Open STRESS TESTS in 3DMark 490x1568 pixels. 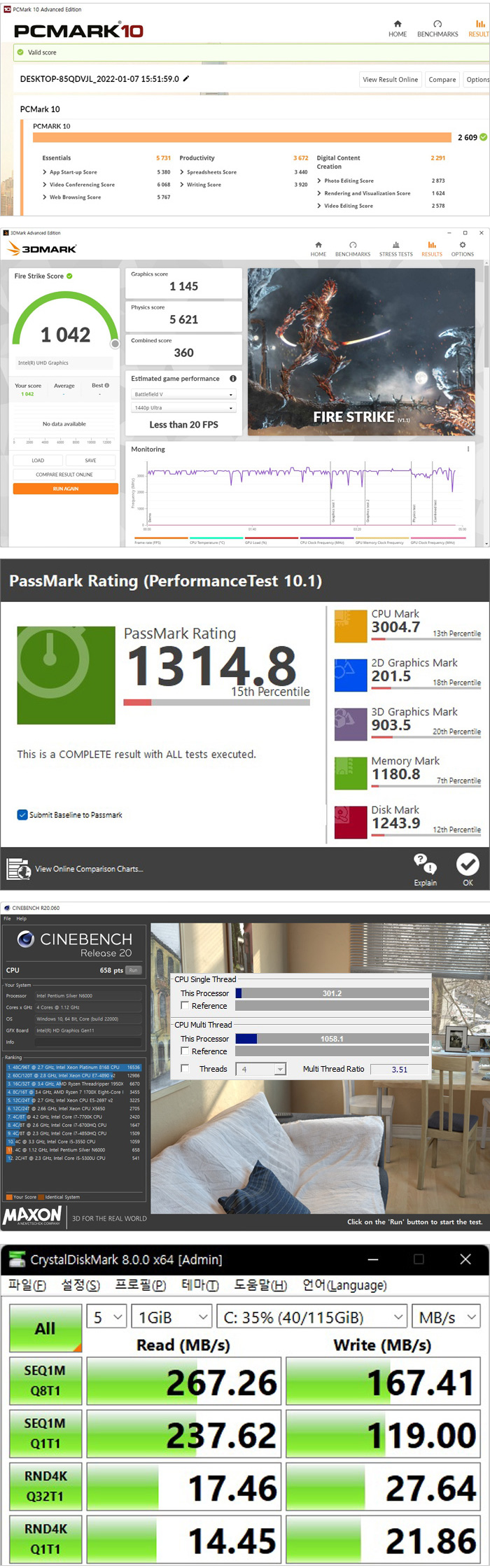click(x=396, y=249)
